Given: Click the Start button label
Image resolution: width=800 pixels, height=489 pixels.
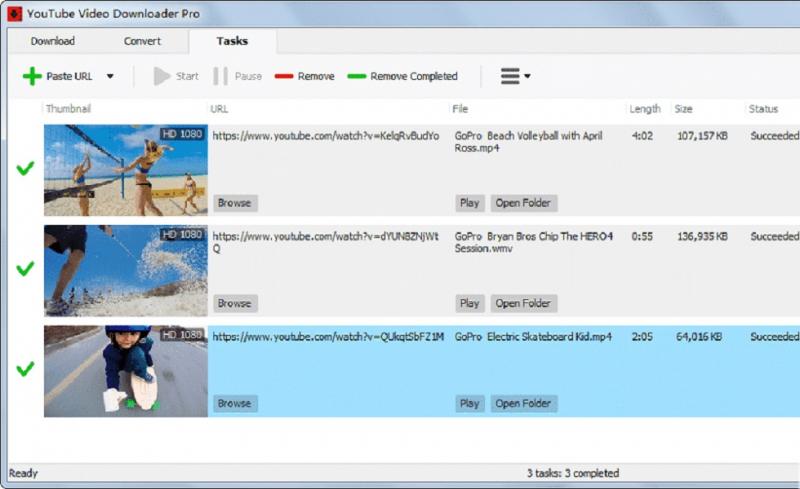Looking at the screenshot, I should [187, 77].
